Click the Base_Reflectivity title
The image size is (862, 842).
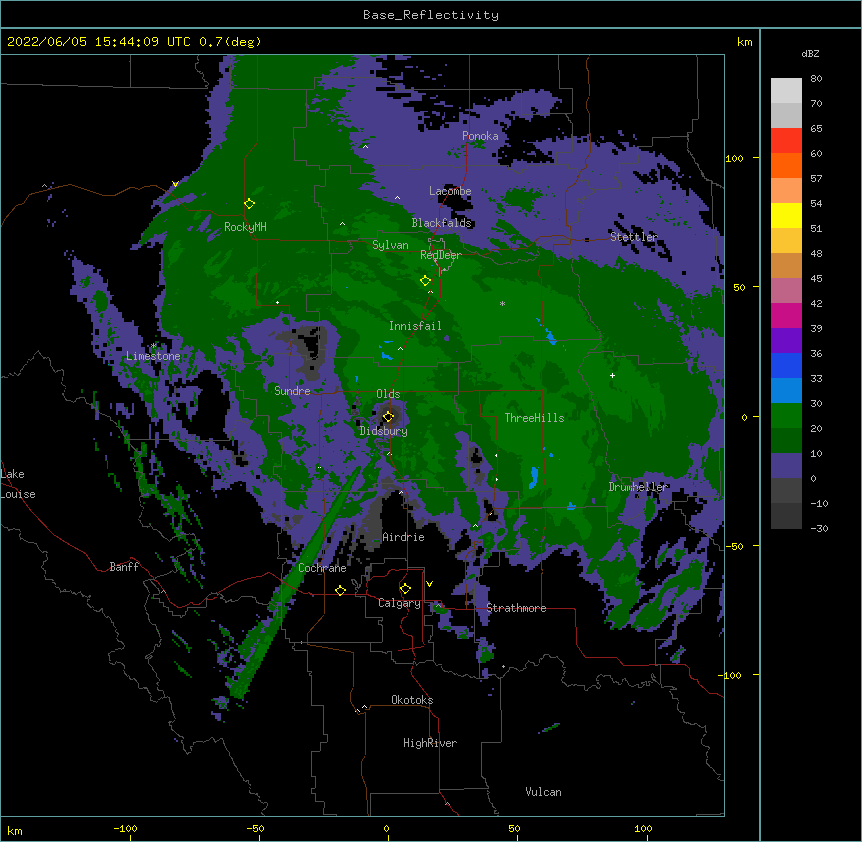pos(431,15)
